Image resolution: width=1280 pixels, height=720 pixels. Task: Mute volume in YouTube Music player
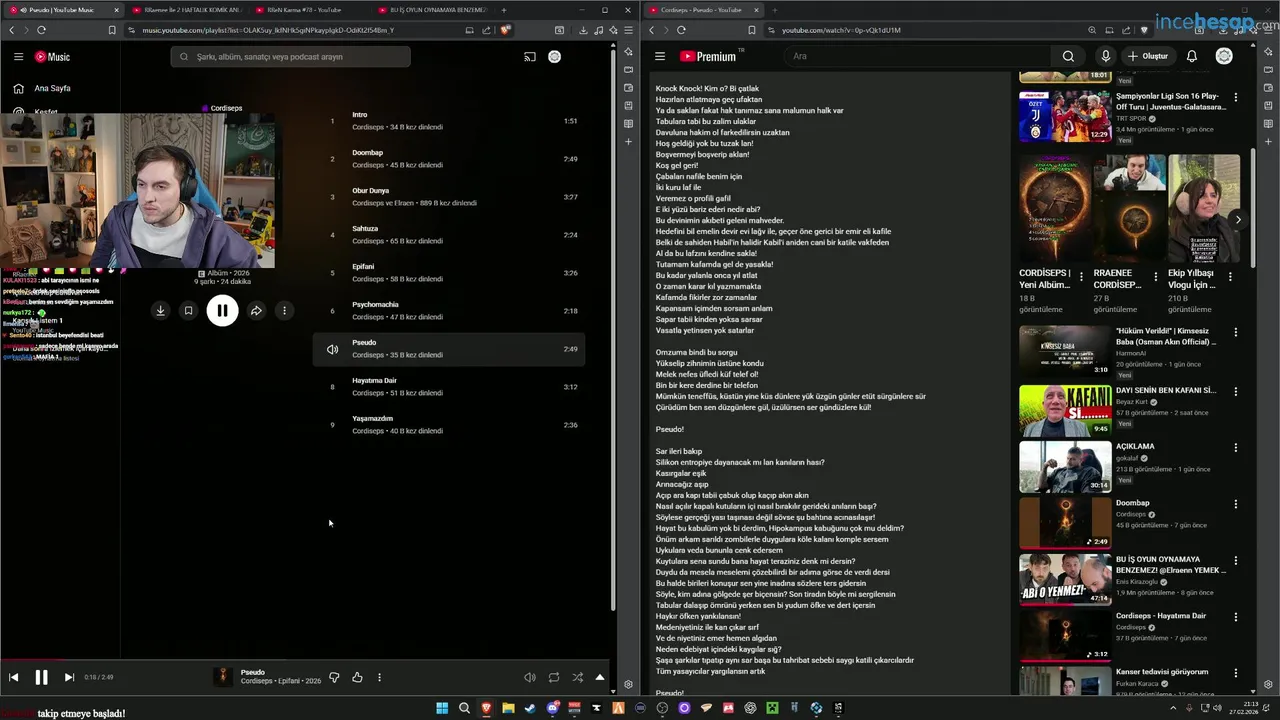530,677
